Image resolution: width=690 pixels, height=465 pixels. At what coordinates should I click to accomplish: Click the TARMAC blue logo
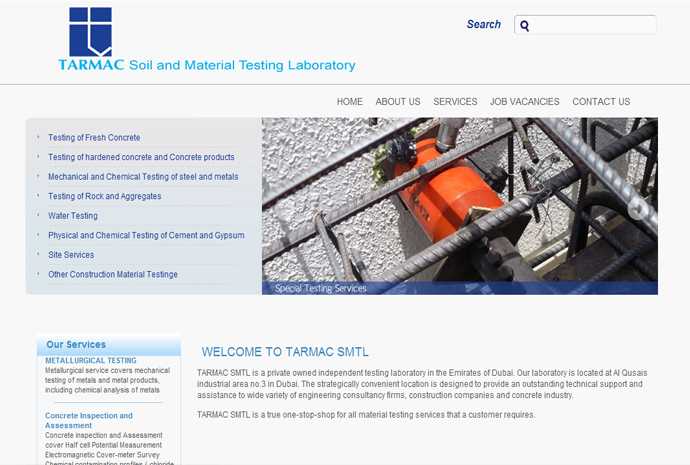point(91,32)
